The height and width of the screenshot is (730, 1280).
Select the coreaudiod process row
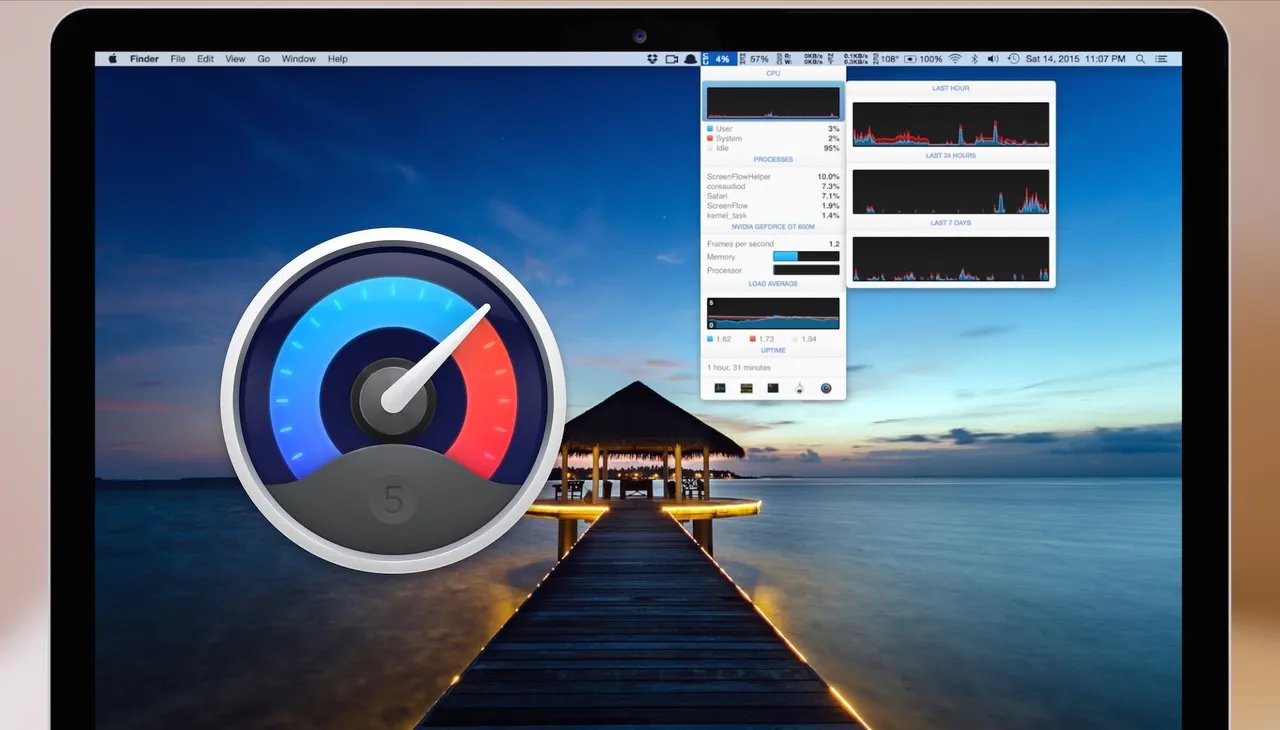tap(773, 186)
